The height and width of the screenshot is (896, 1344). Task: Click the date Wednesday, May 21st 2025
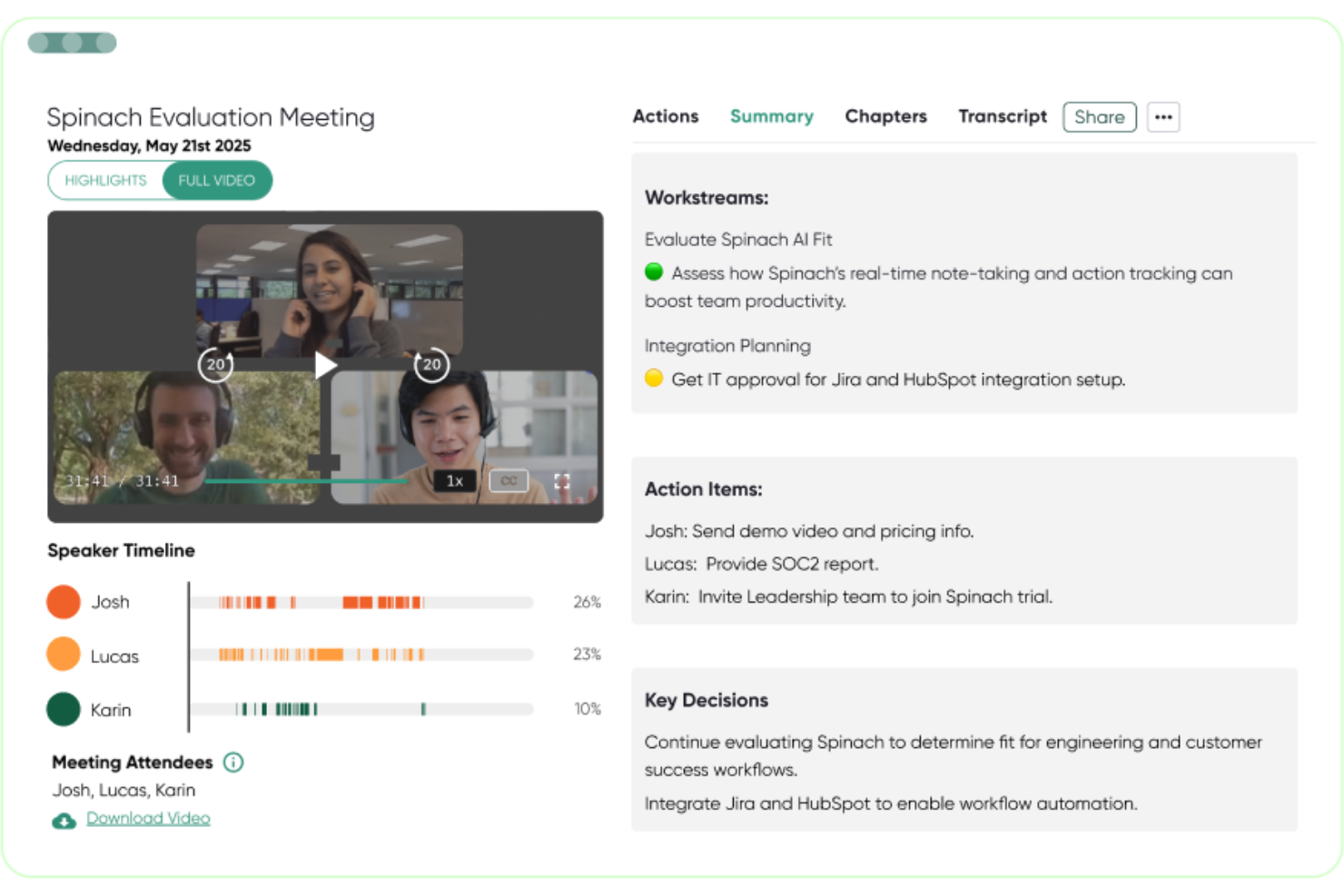(149, 145)
